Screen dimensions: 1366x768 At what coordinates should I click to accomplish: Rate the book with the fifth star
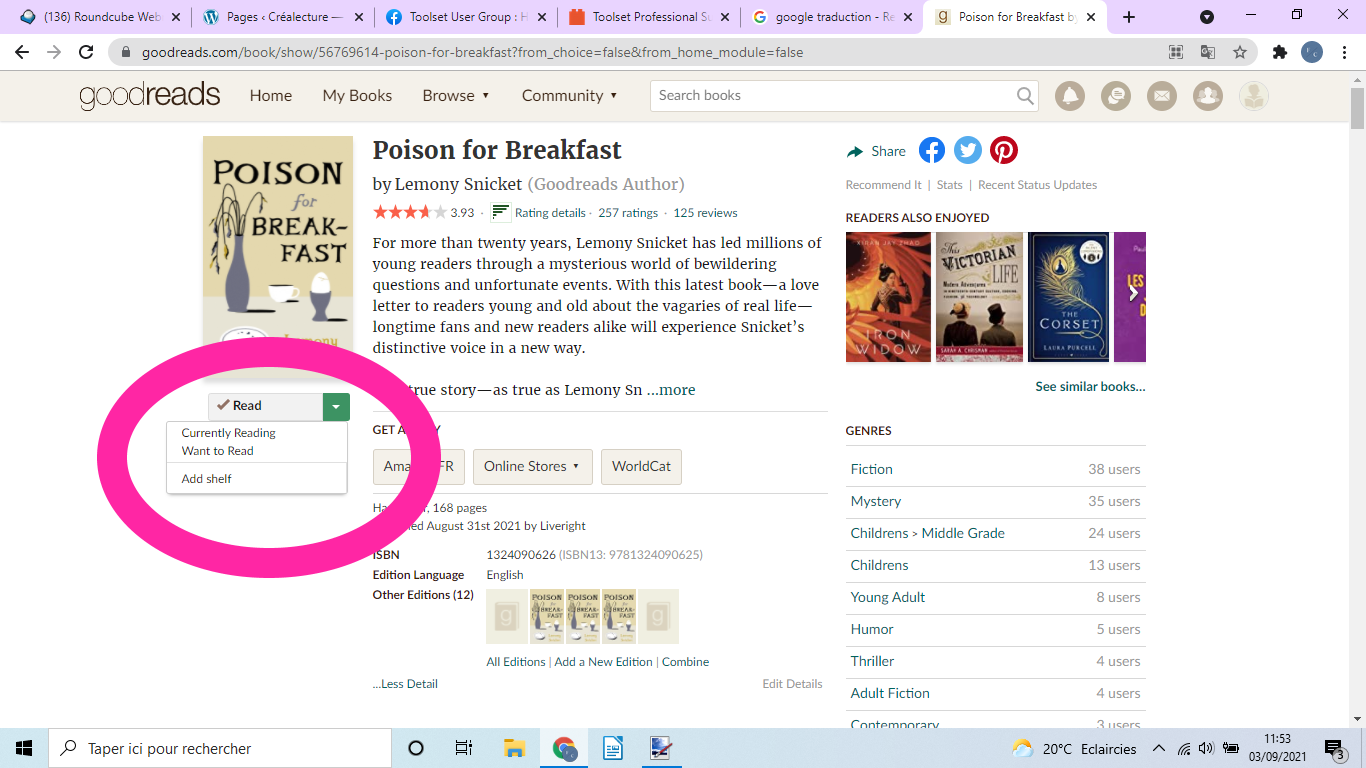[440, 212]
